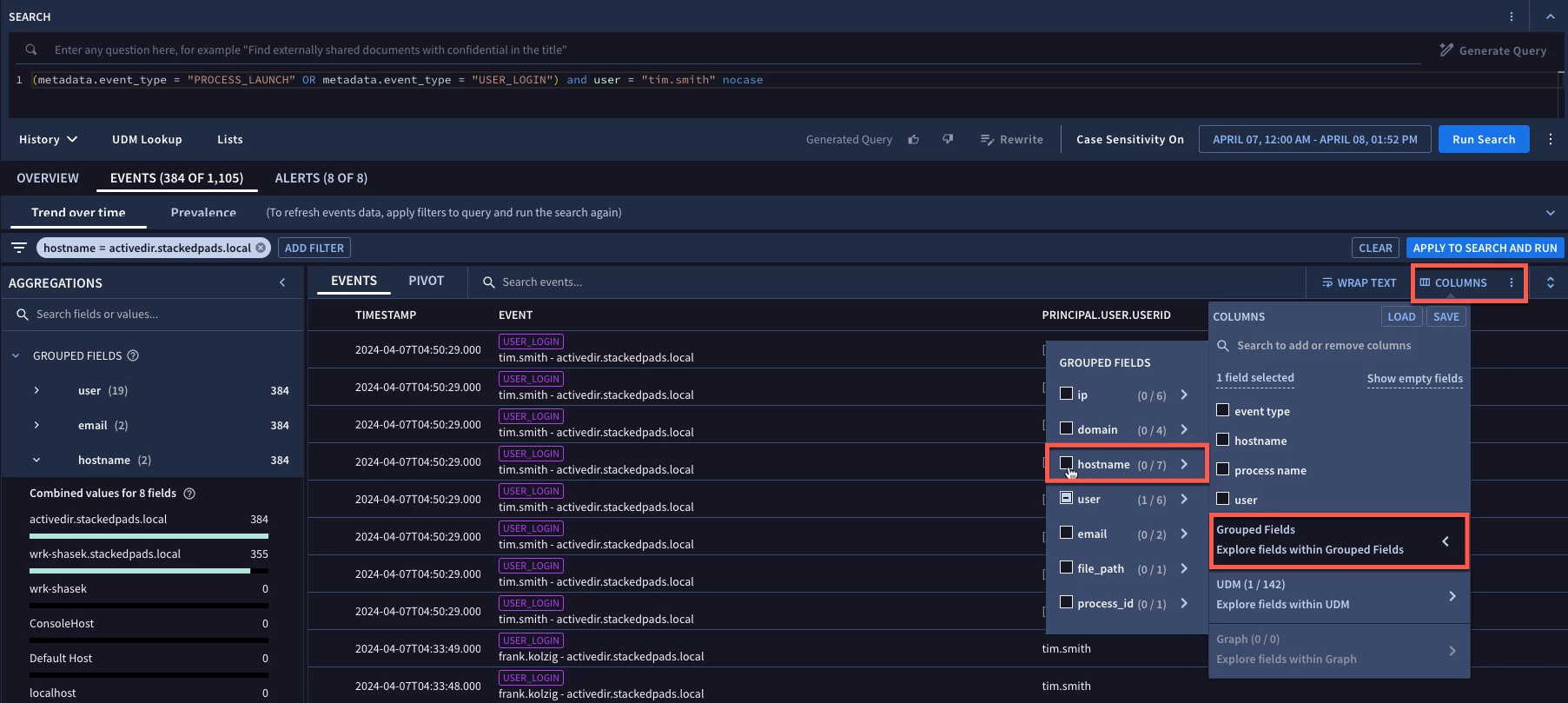Check the email grouped field checkbox
Screen dimensions: 1568x703
(1067, 533)
